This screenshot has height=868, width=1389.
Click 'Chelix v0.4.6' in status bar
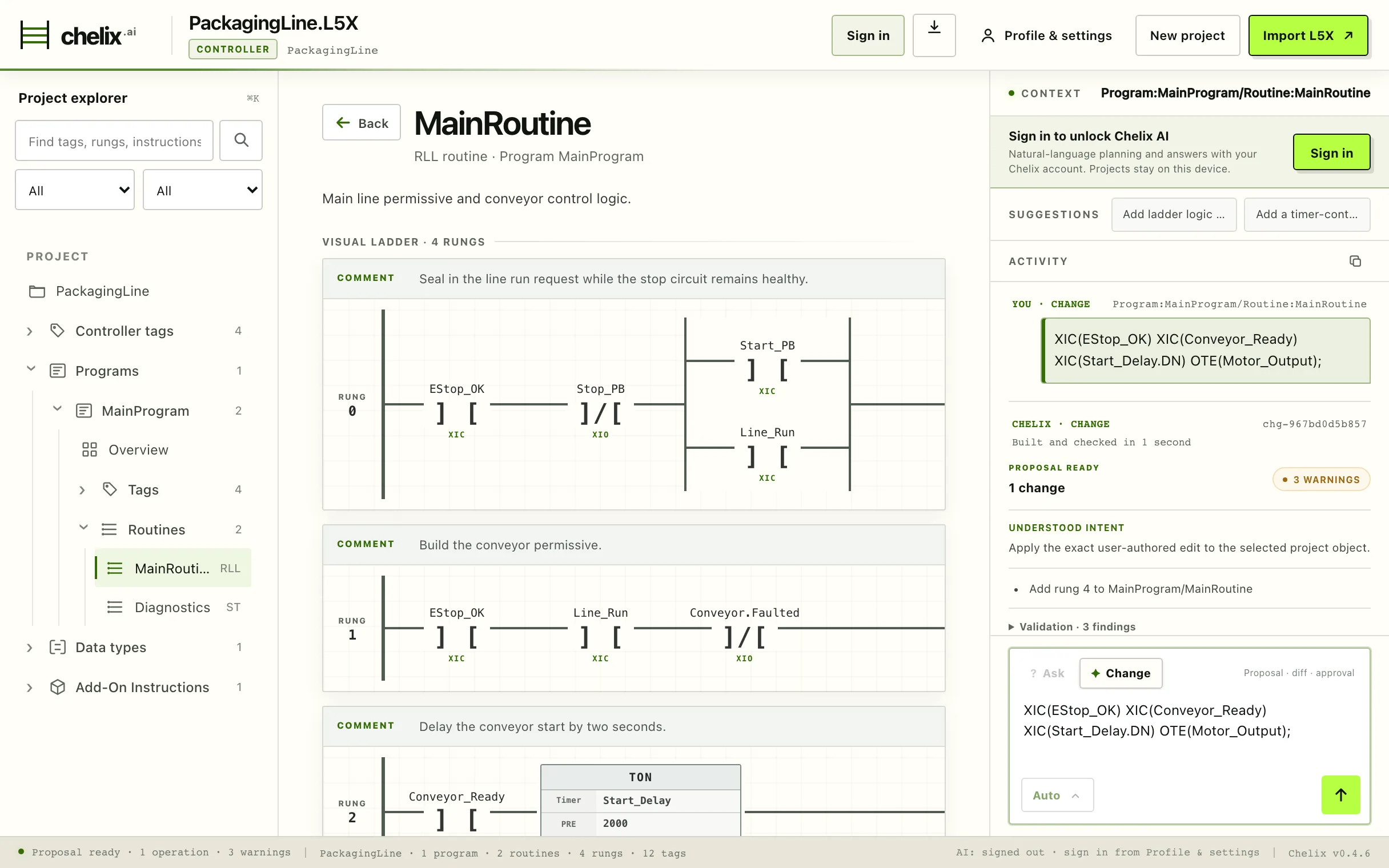[1328, 853]
